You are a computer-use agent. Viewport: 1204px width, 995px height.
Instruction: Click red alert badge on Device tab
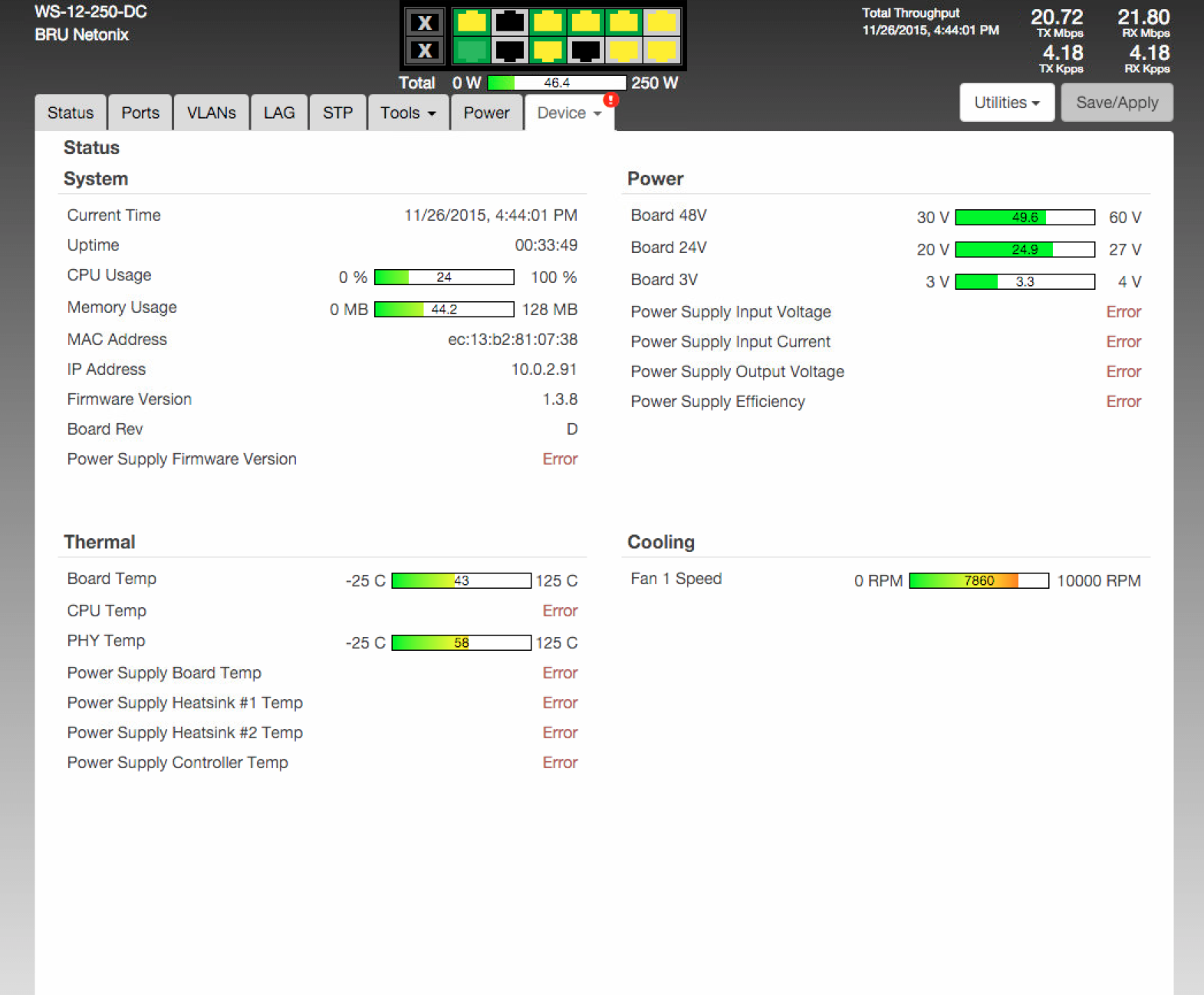pos(610,100)
